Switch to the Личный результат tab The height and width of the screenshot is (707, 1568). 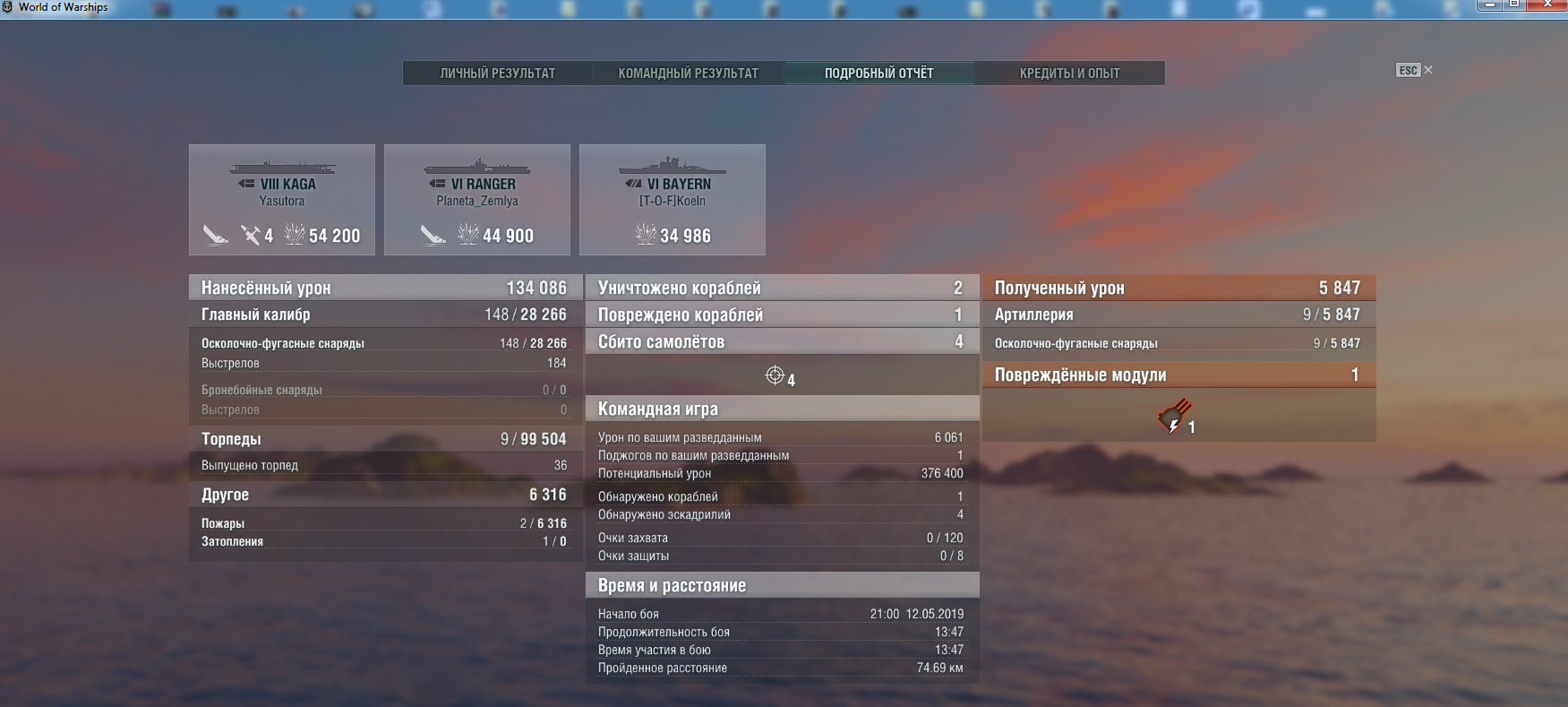(498, 73)
